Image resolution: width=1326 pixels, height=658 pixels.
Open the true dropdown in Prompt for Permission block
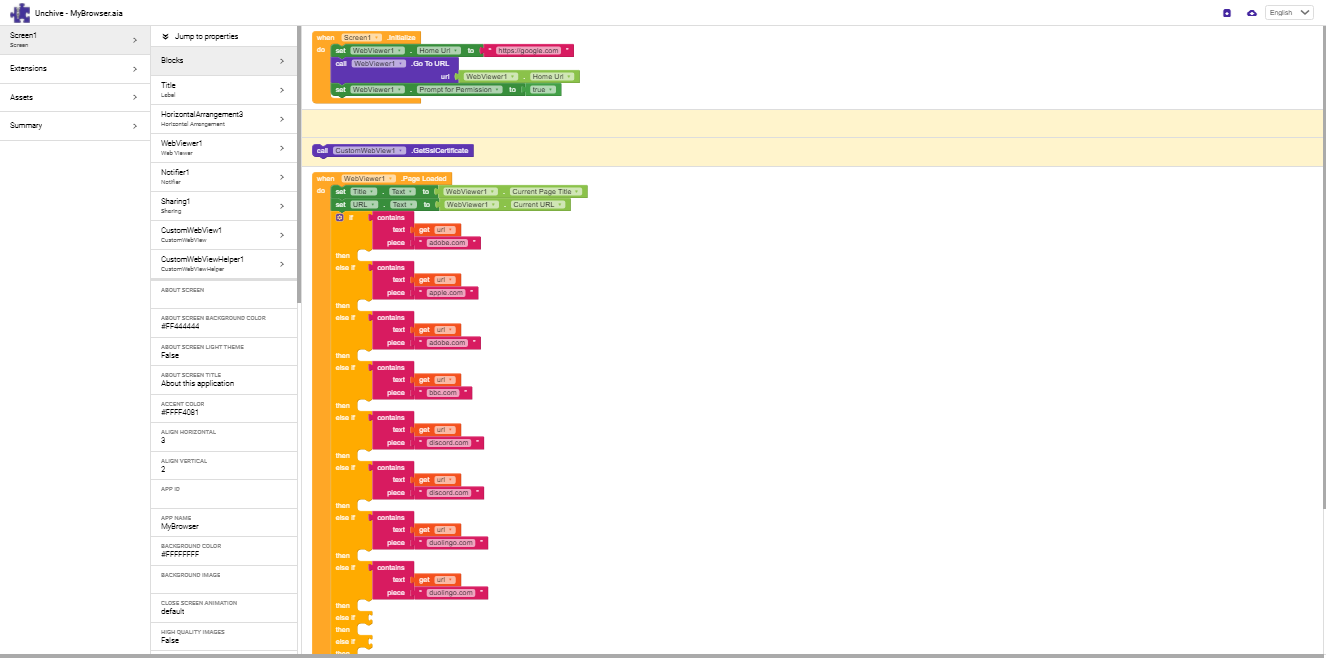549,90
